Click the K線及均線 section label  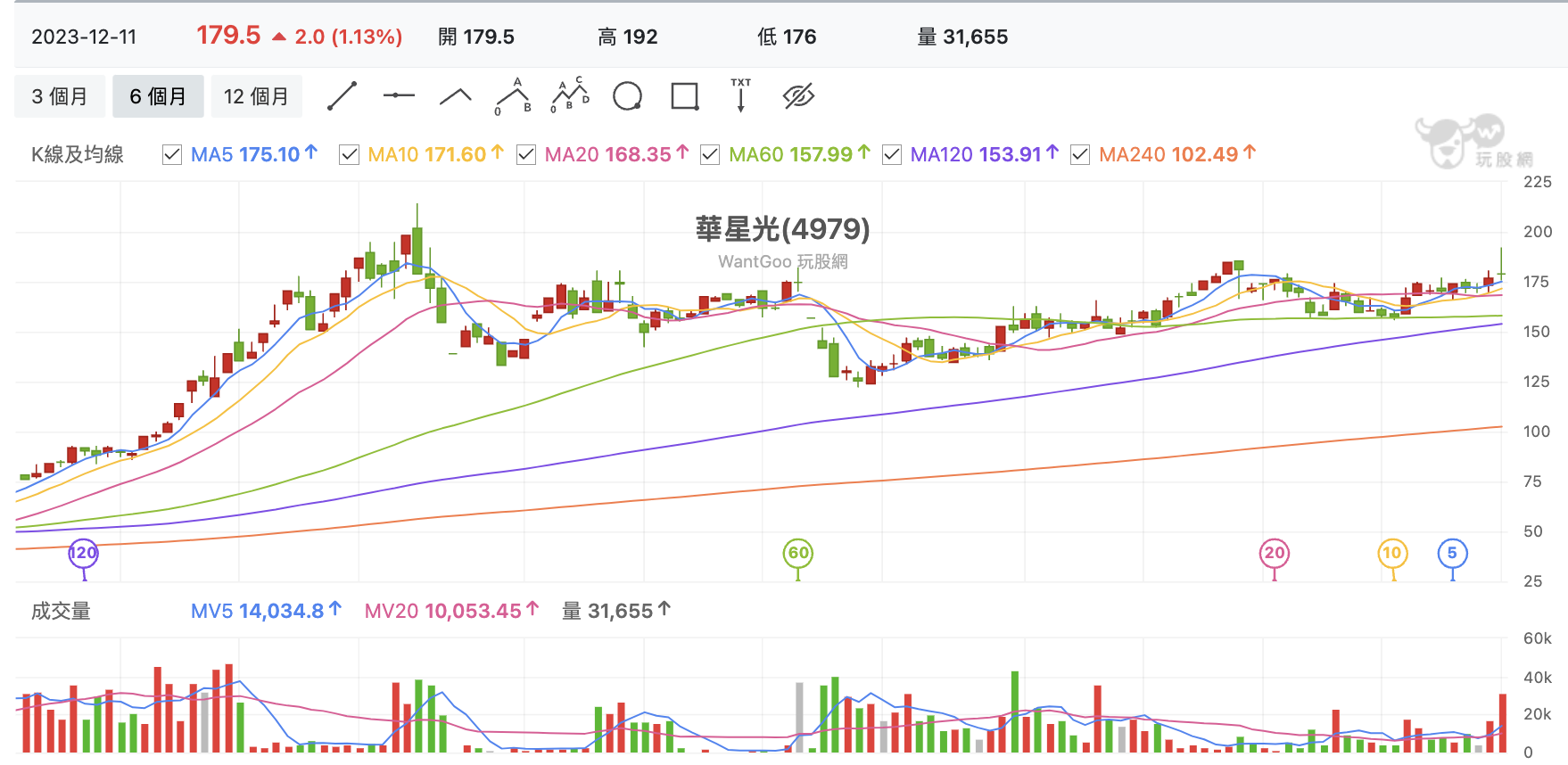point(78,155)
